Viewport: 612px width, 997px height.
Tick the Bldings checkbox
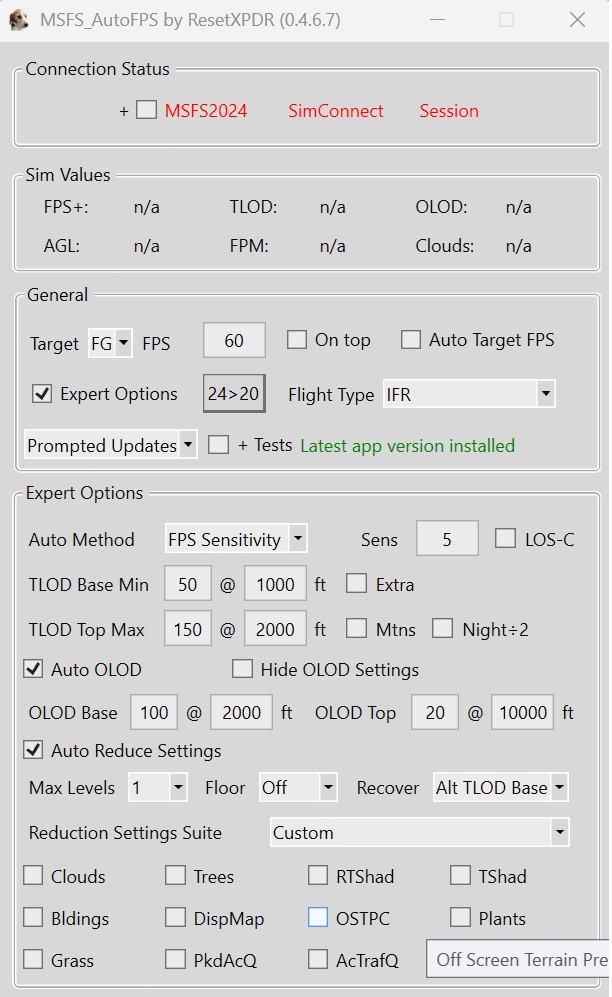(x=33, y=918)
